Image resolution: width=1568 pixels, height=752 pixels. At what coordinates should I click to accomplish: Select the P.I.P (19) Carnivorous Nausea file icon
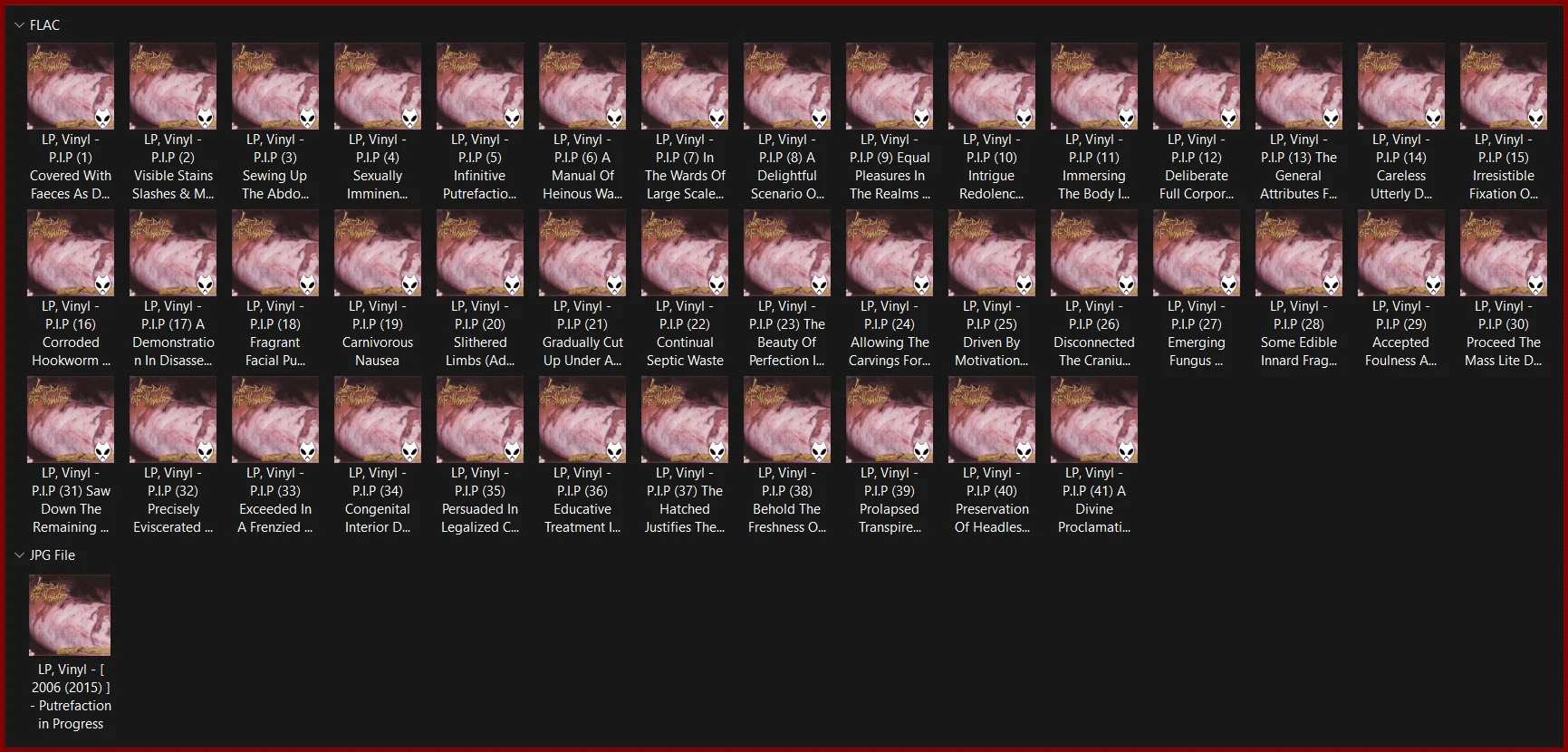pyautogui.click(x=378, y=253)
